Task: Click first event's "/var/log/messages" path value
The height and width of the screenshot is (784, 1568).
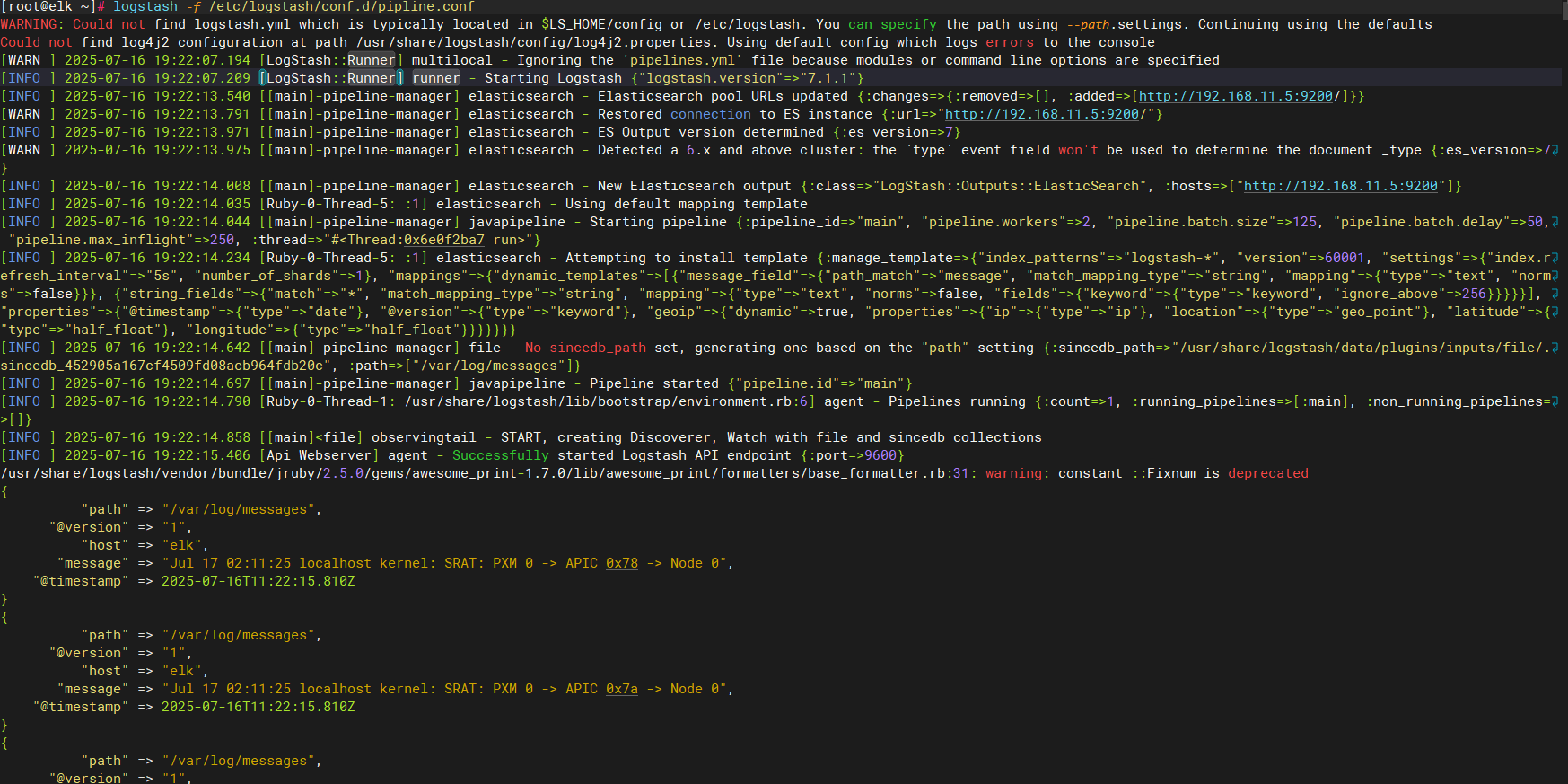Action: (238, 509)
